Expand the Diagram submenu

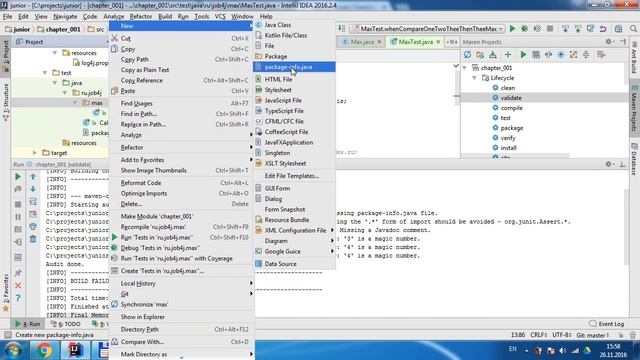coord(294,241)
